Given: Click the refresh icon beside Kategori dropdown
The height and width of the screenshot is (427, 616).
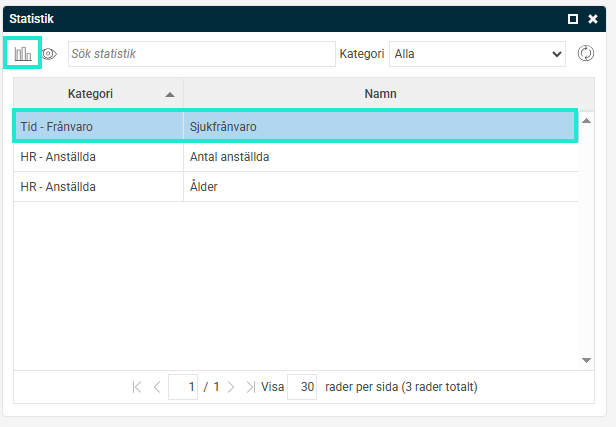Looking at the screenshot, I should [x=586, y=54].
